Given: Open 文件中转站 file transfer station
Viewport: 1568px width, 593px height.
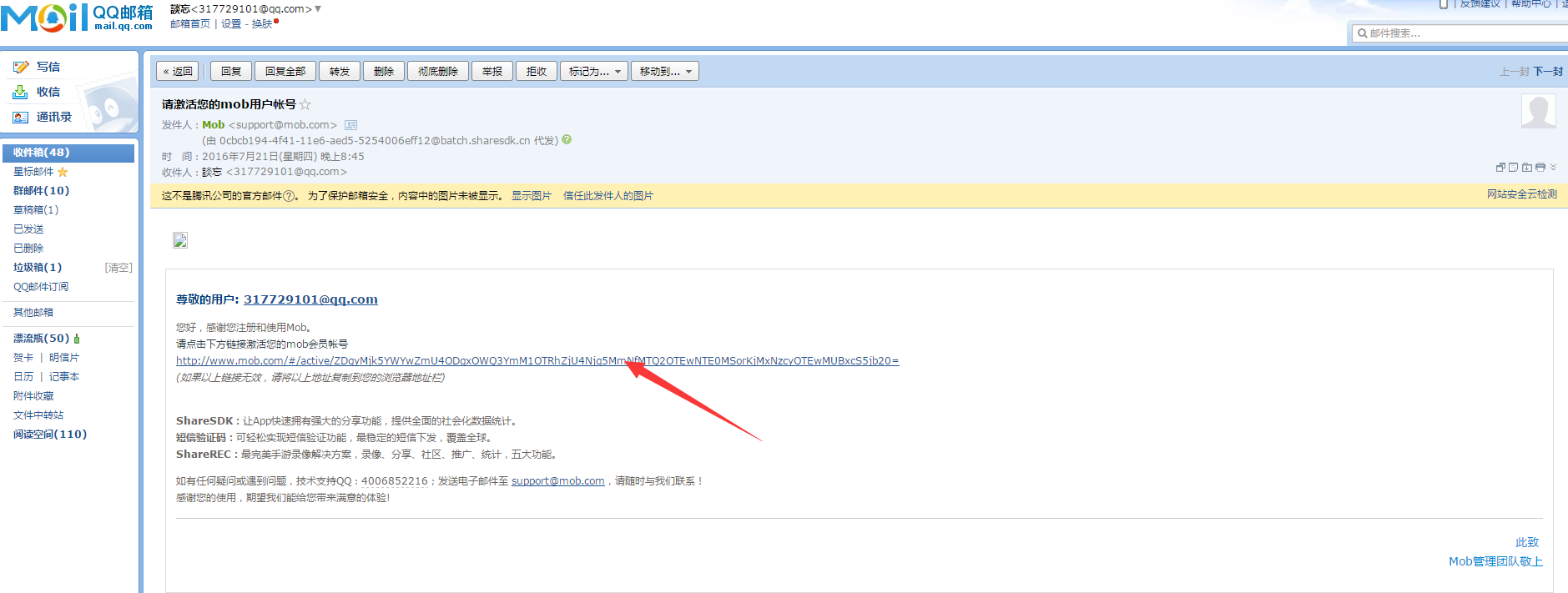Looking at the screenshot, I should [x=38, y=415].
